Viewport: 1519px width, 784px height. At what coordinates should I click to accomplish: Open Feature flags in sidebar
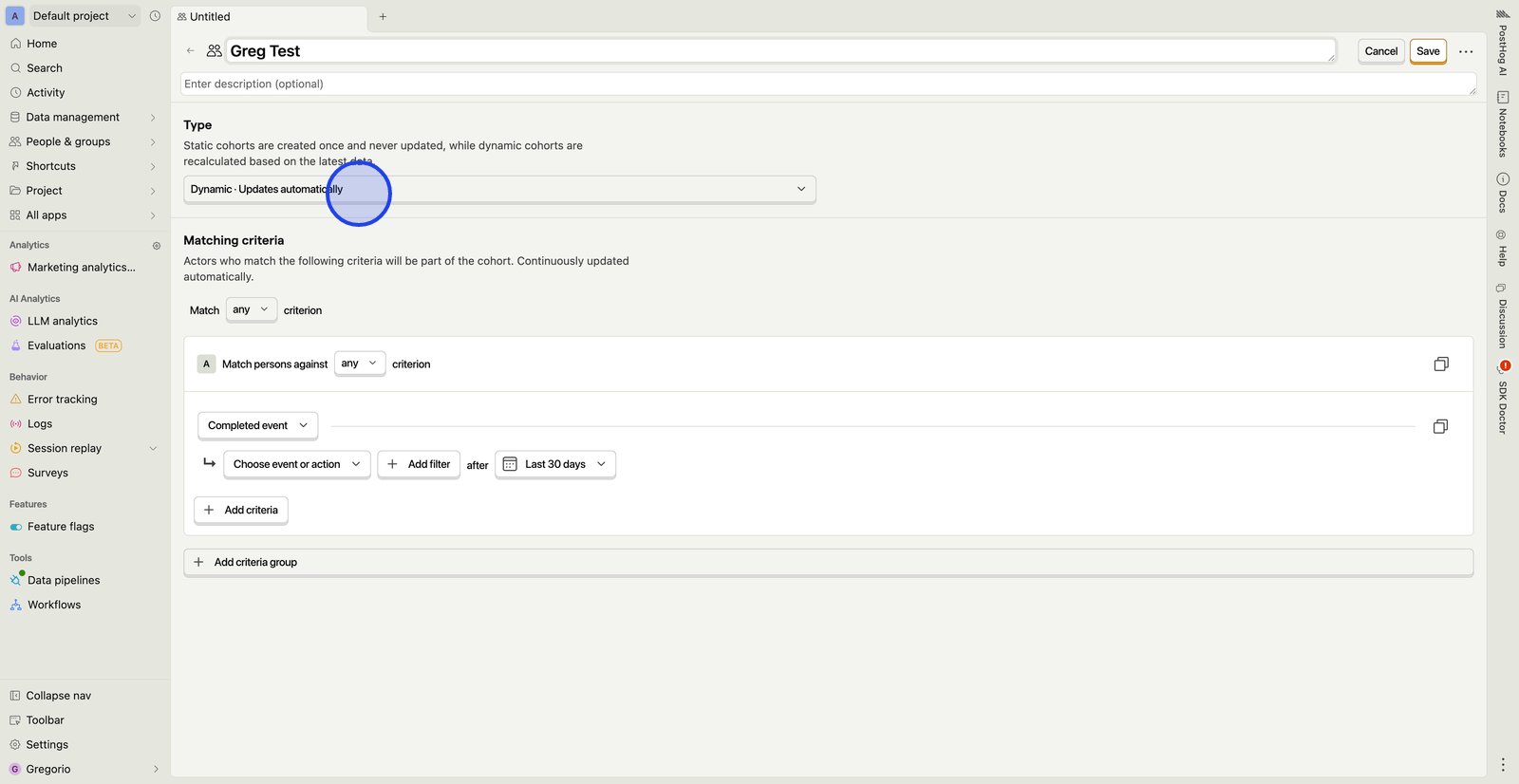click(61, 527)
